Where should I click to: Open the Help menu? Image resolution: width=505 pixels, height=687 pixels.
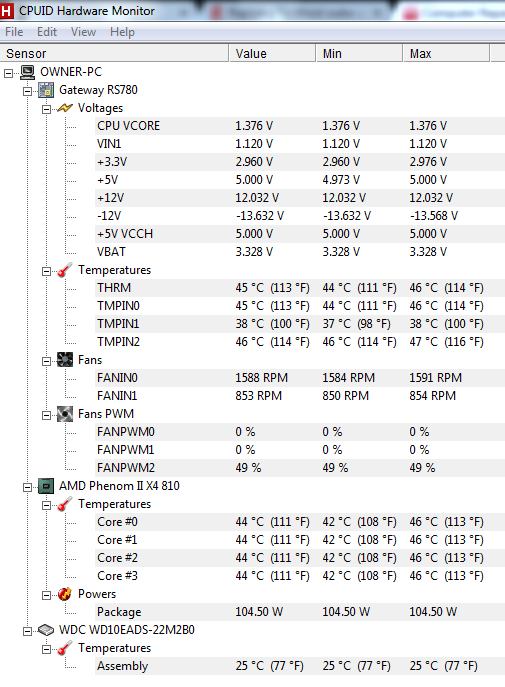coord(122,32)
